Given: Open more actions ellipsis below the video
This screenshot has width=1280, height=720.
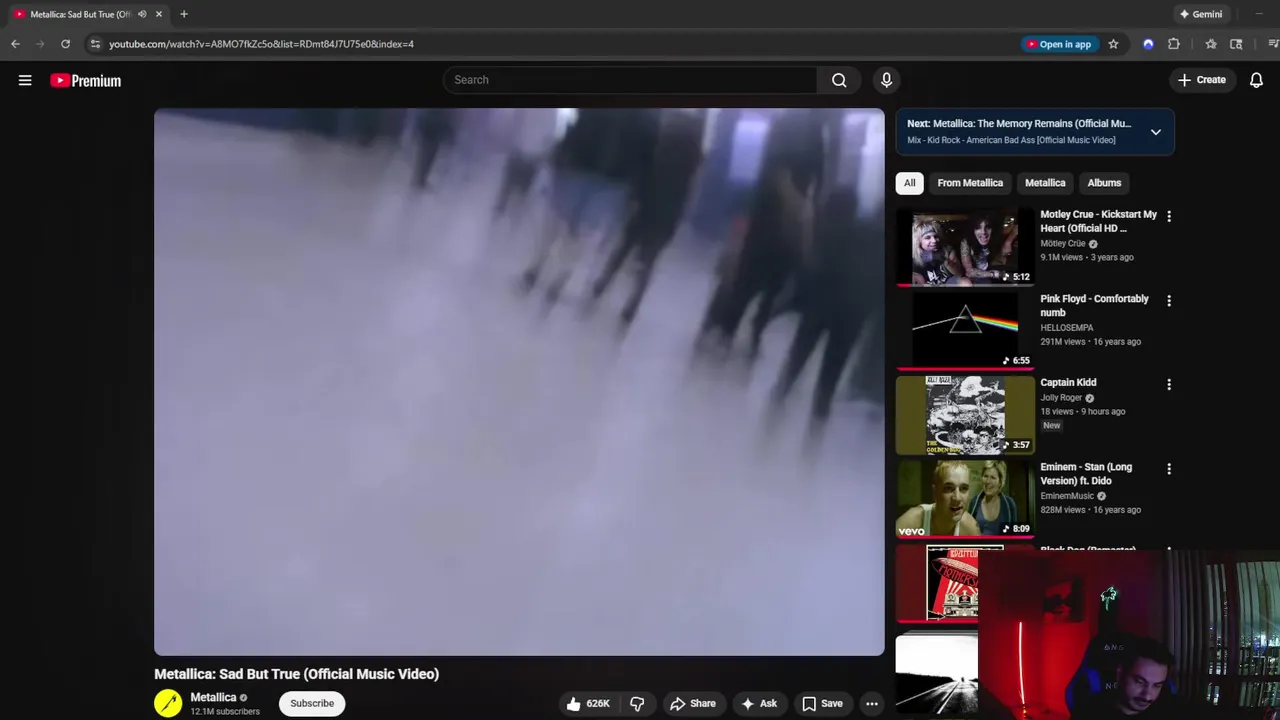Looking at the screenshot, I should [872, 704].
